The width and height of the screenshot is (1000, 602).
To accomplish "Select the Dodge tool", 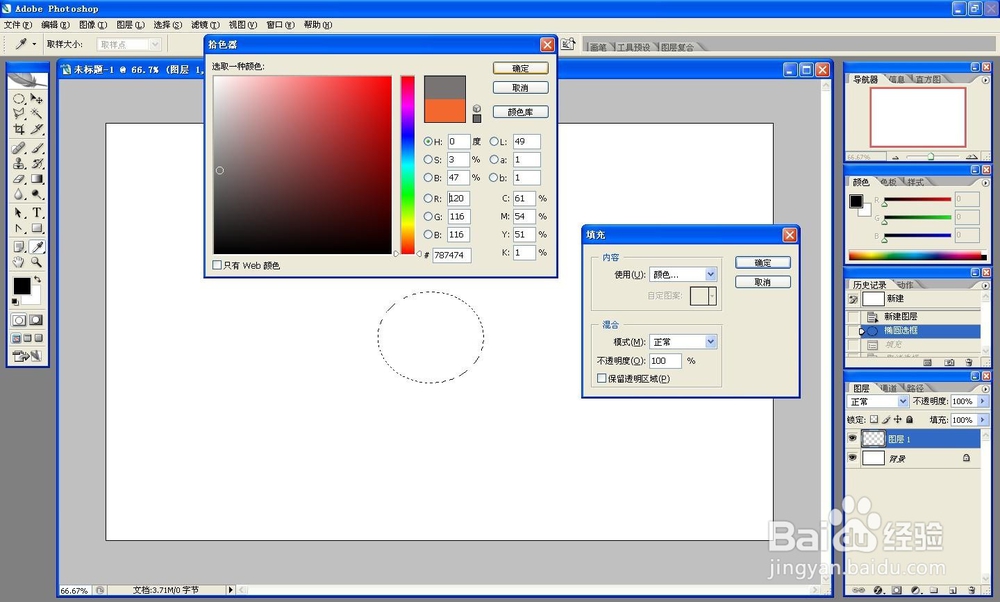I will (37, 194).
